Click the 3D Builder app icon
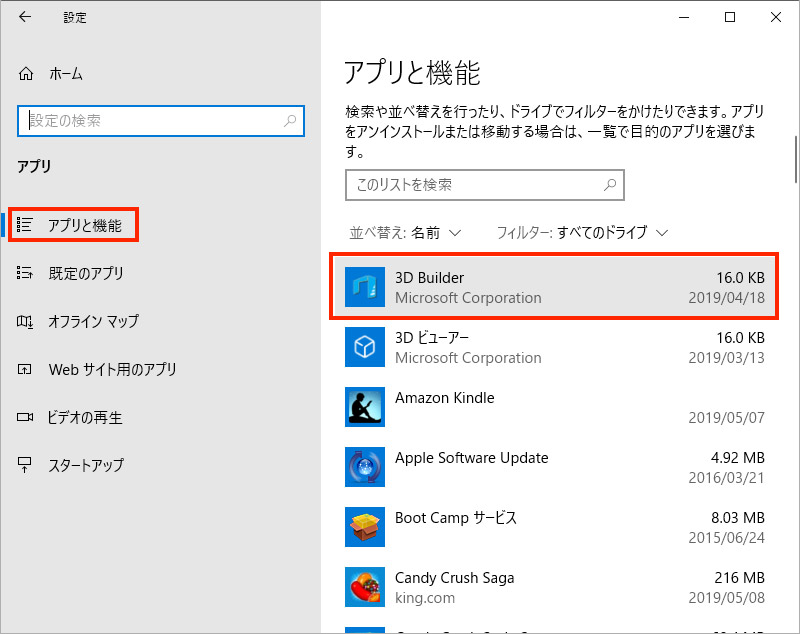 coord(365,287)
